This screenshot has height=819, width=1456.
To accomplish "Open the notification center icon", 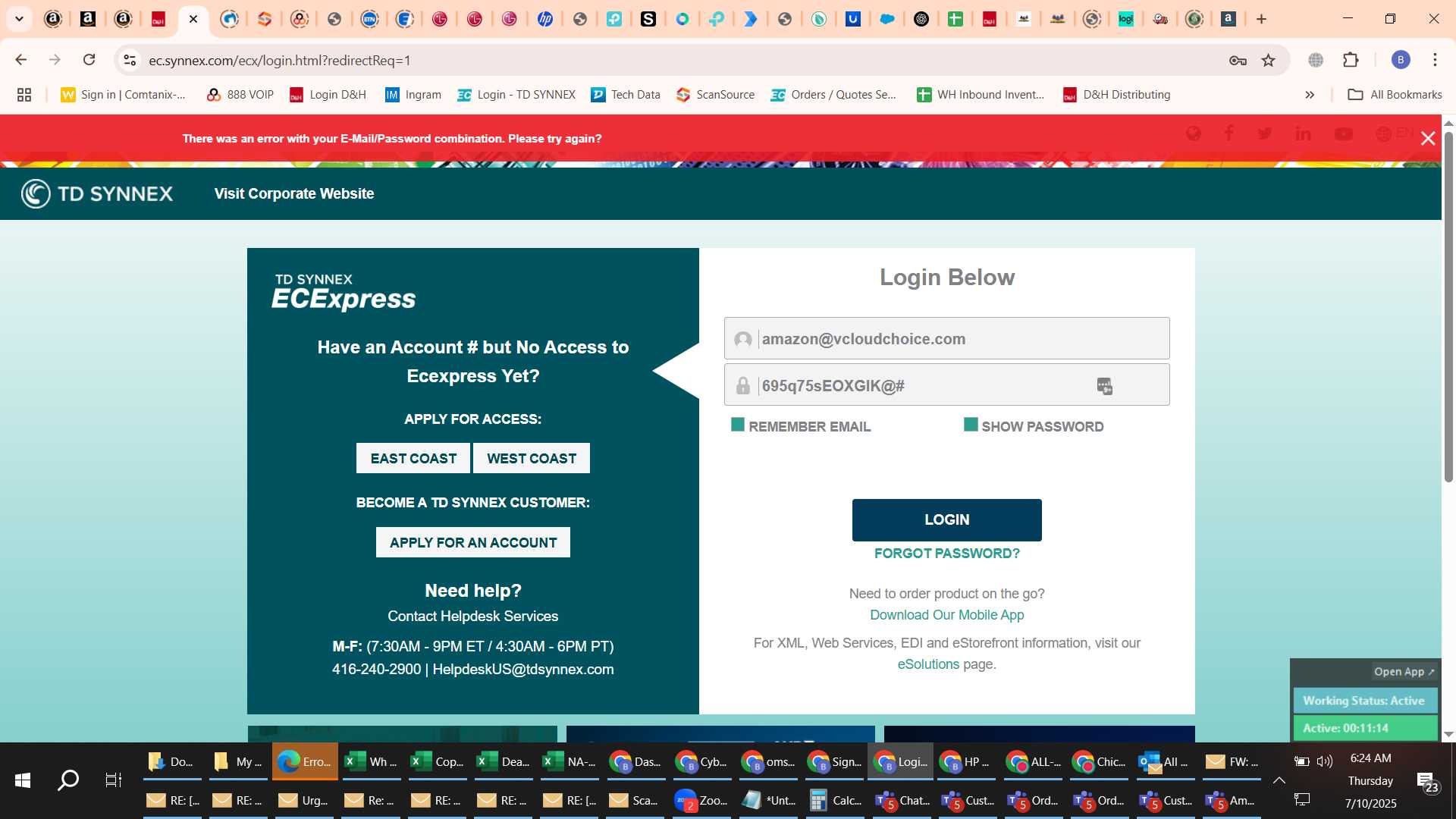I will (1427, 782).
